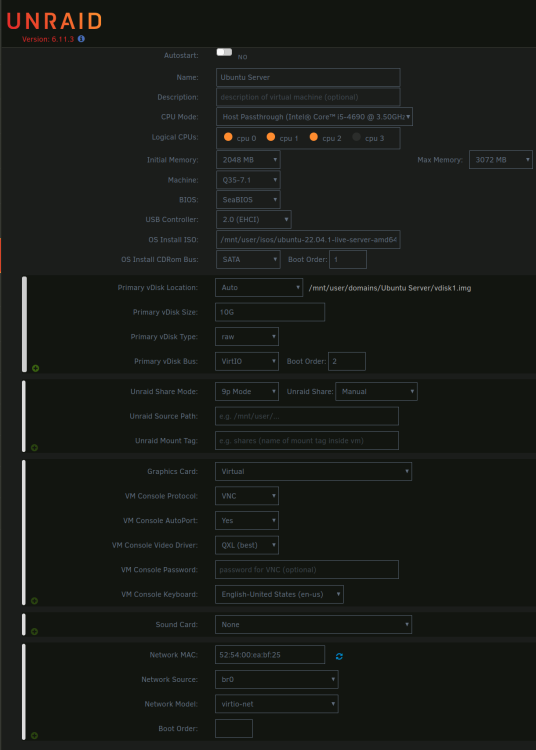Open the Machine type dropdown

click(x=248, y=180)
